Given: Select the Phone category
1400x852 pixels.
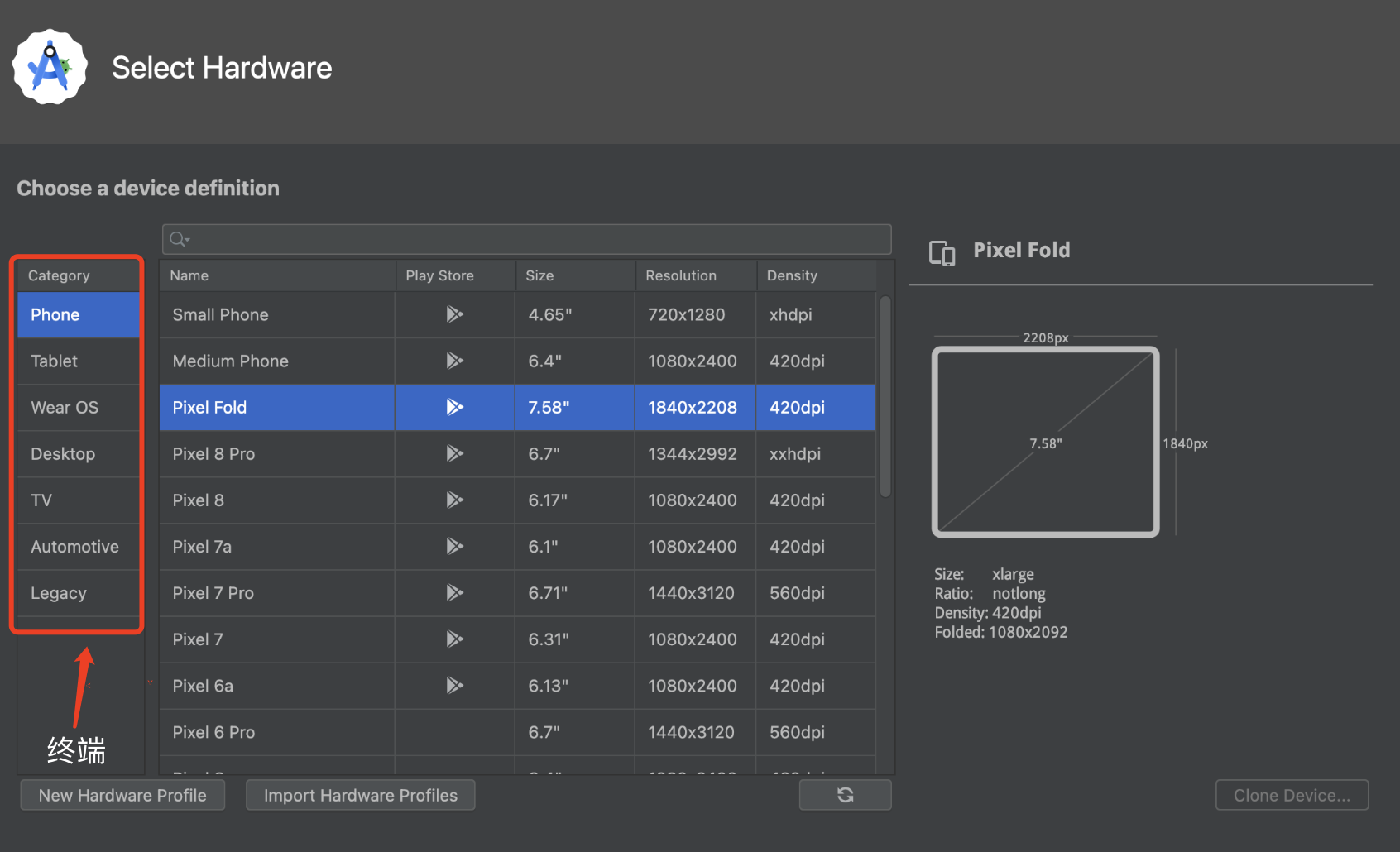Looking at the screenshot, I should pos(79,314).
